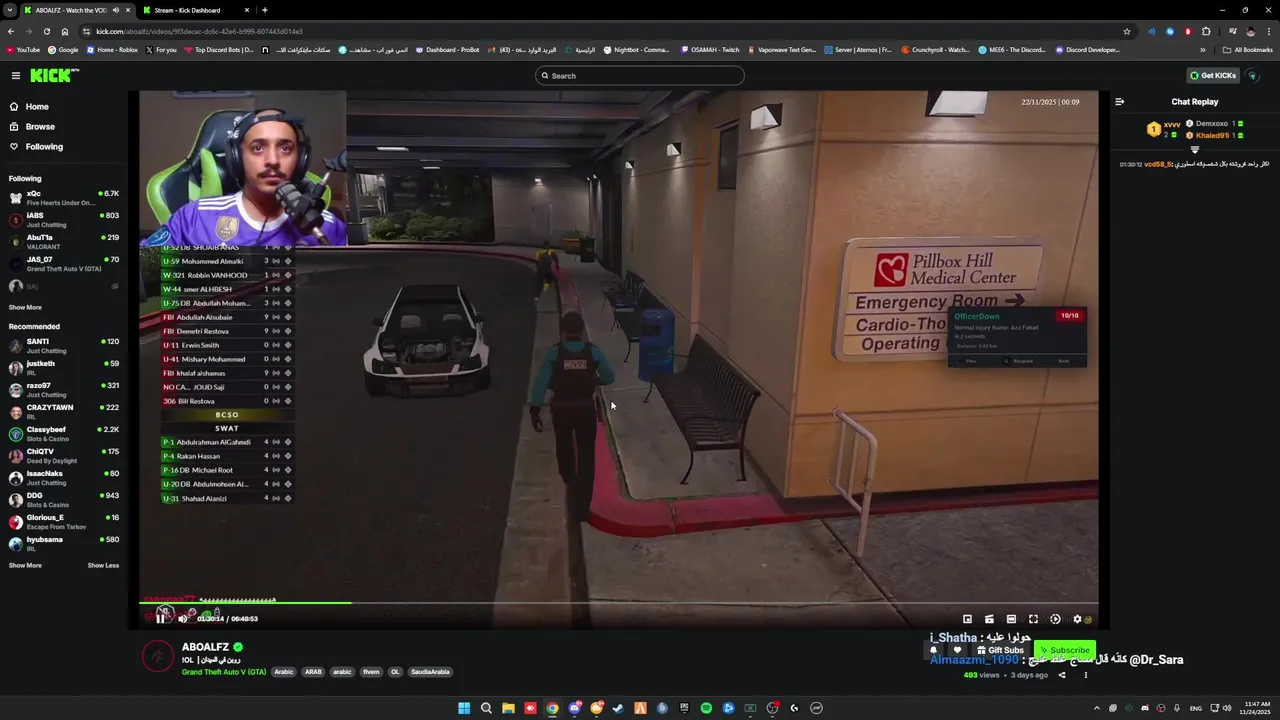1280x720 pixels.
Task: Collapse Recommended list with Show Less
Action: point(103,565)
